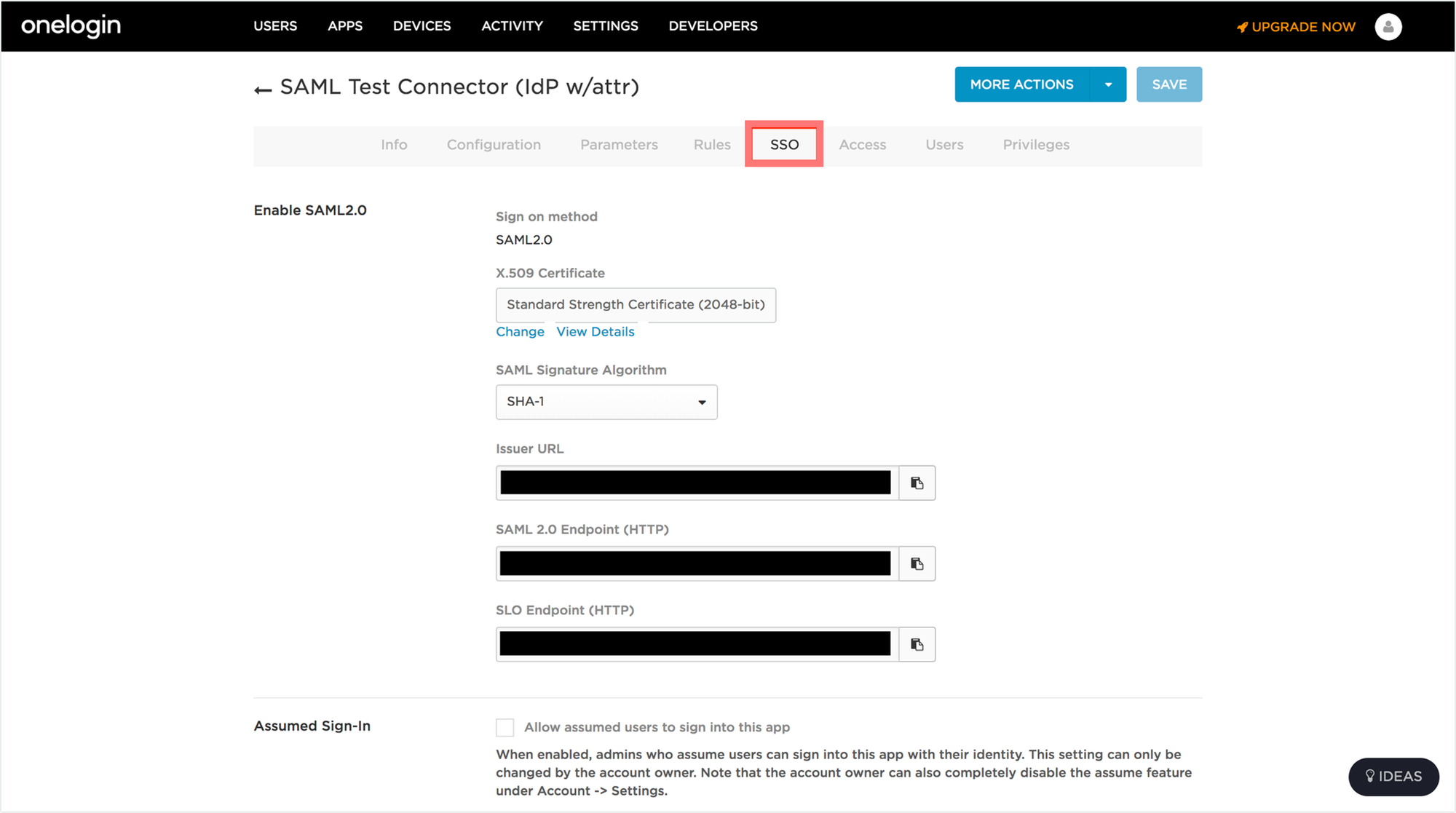Viewport: 1456px width, 813px height.
Task: Open the Activity menu
Action: click(x=512, y=26)
